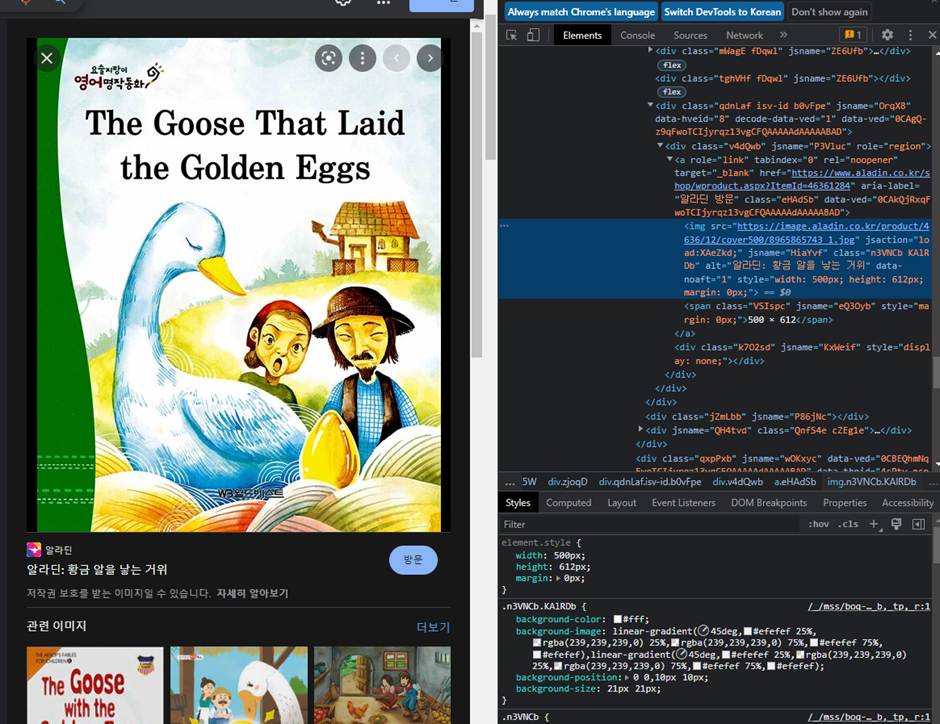Screen dimensions: 940x724
Task: Go to the previous image arrow
Action: [x=396, y=58]
